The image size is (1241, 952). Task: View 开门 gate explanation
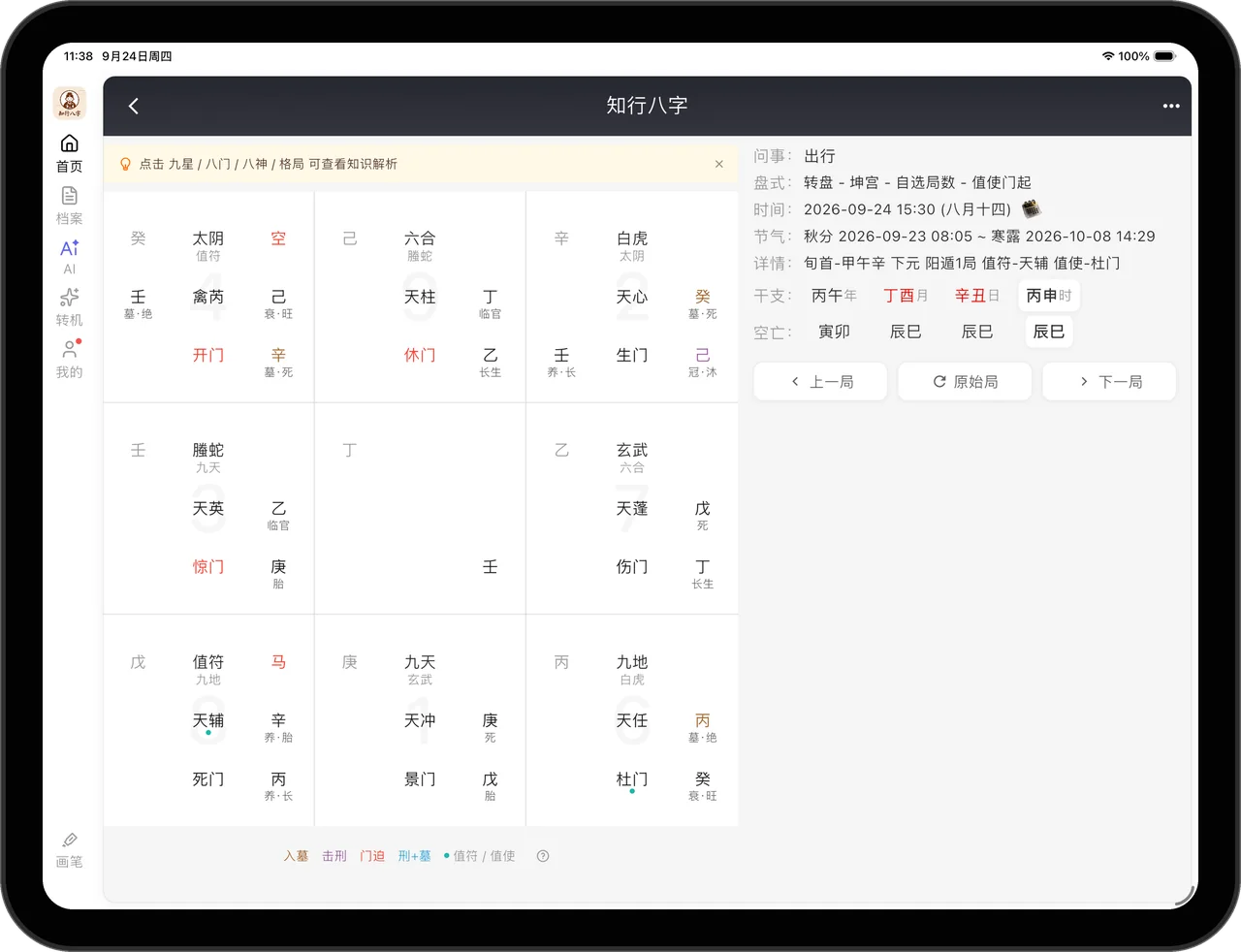click(208, 356)
